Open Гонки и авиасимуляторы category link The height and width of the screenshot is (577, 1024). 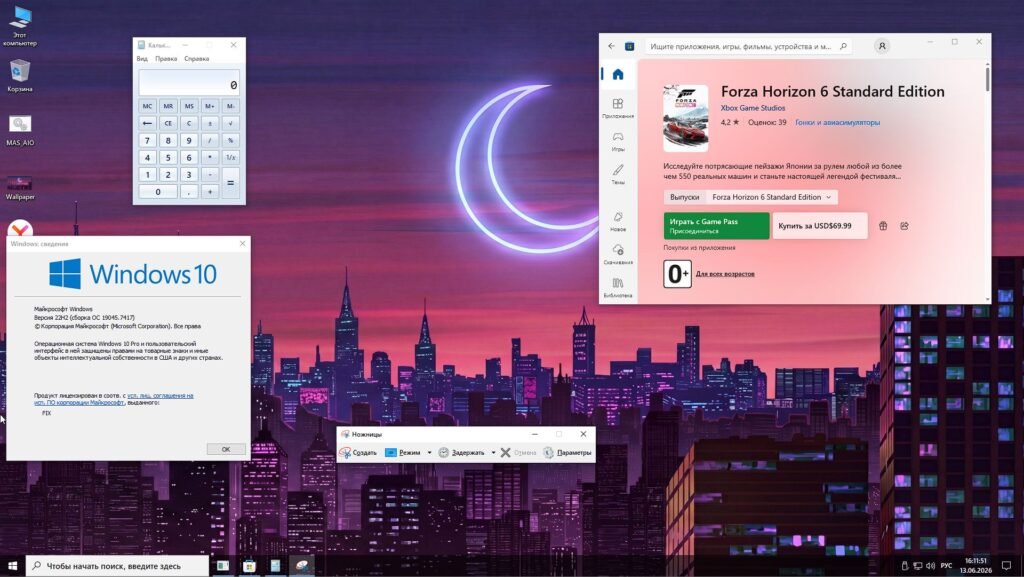click(837, 122)
